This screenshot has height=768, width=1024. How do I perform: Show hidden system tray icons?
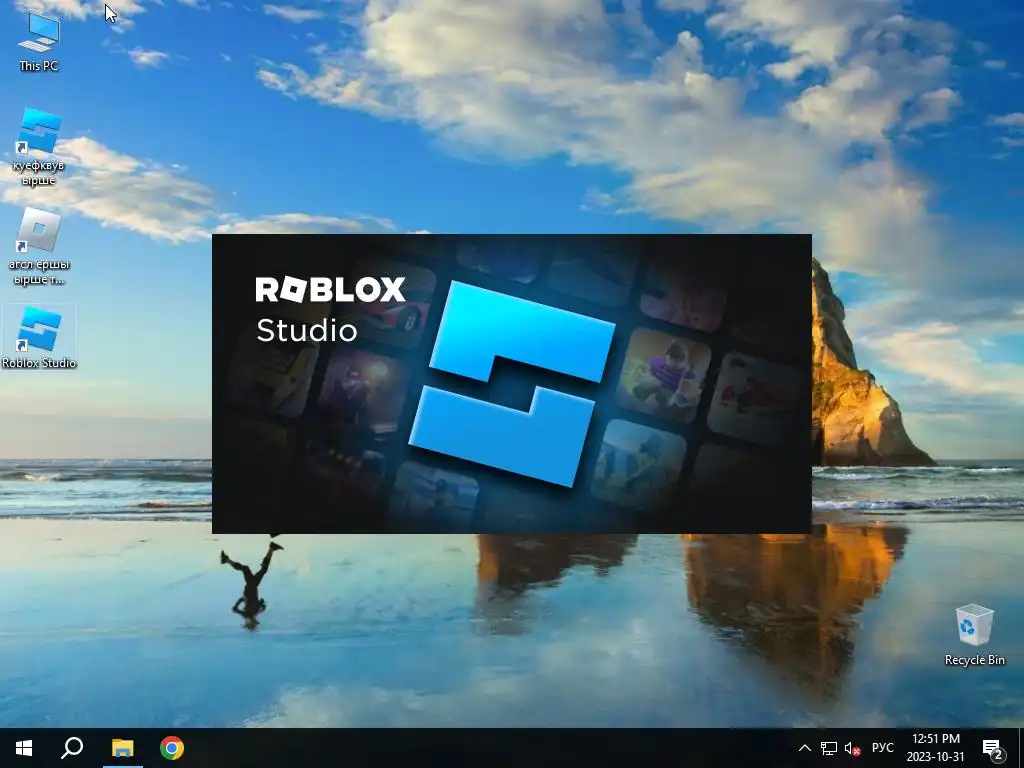pos(805,748)
